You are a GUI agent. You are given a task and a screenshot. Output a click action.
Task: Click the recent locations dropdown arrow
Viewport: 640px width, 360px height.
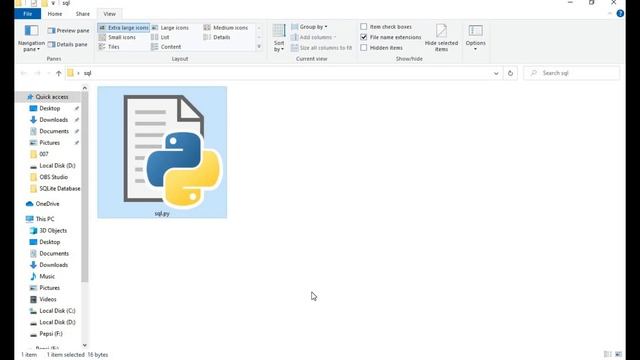click(48, 73)
